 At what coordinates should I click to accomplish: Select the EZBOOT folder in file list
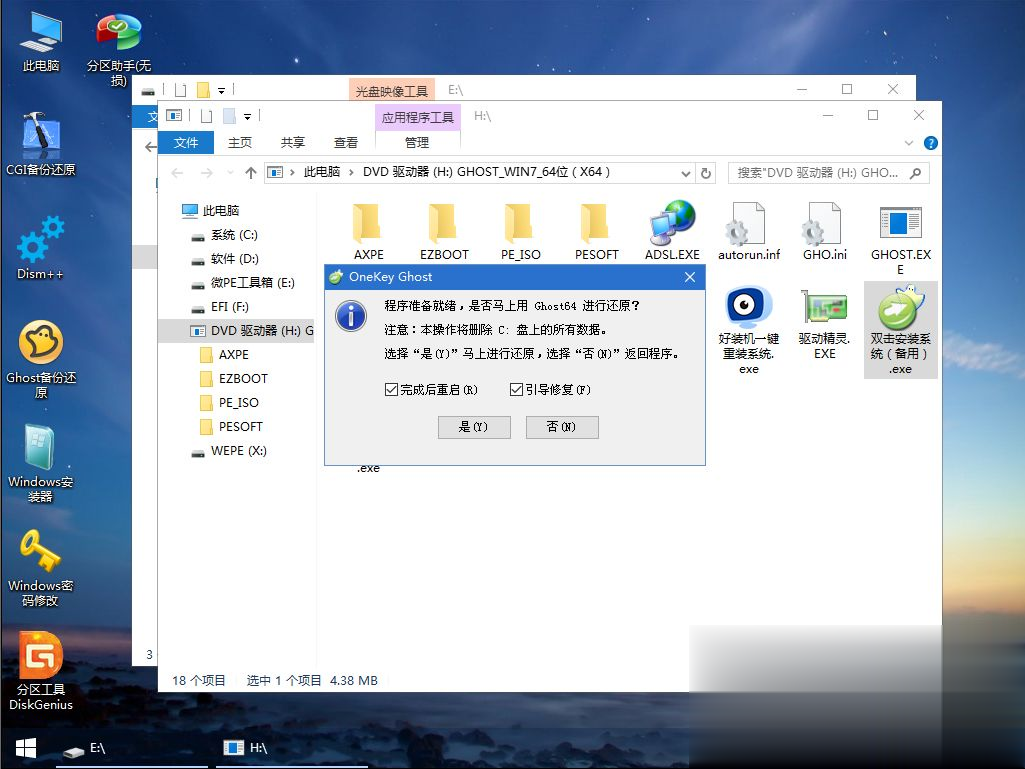point(444,231)
